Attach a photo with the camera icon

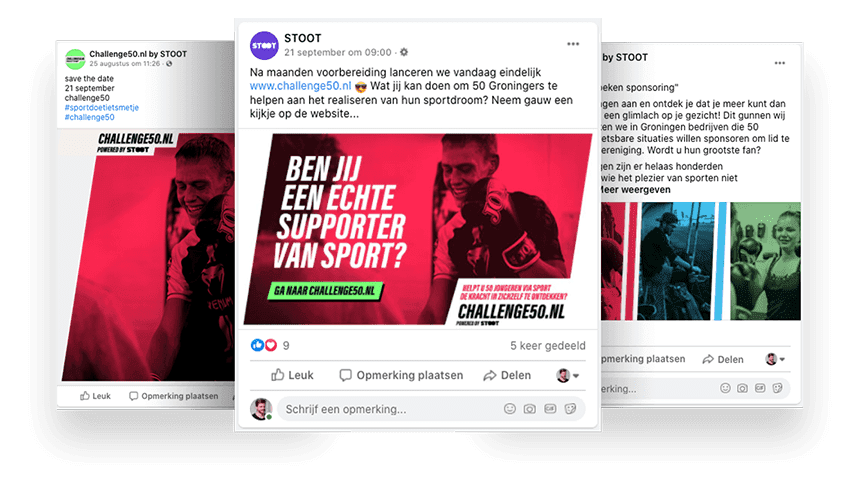[x=529, y=409]
